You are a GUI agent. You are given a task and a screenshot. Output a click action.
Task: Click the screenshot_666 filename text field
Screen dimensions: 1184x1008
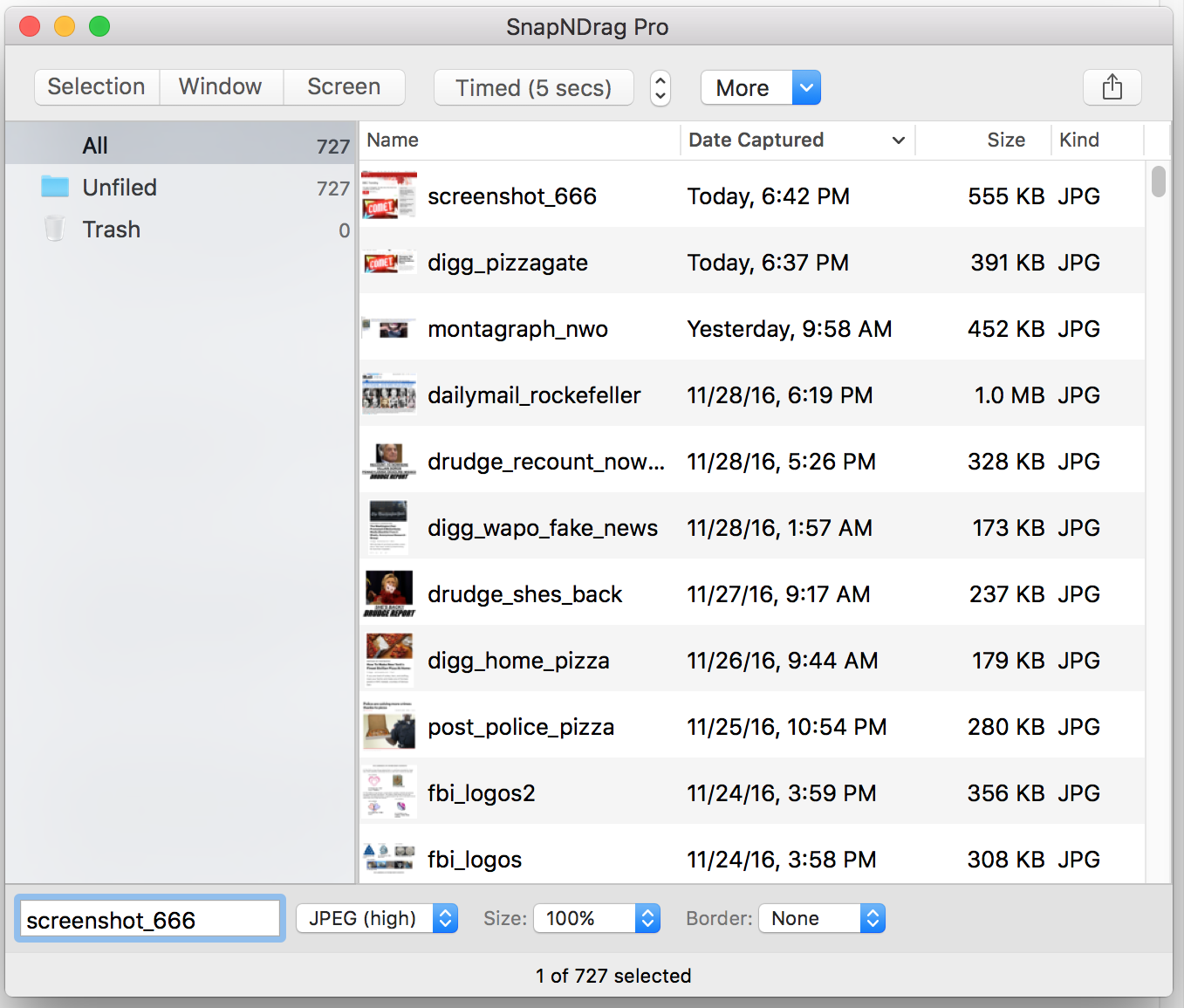pos(149,920)
